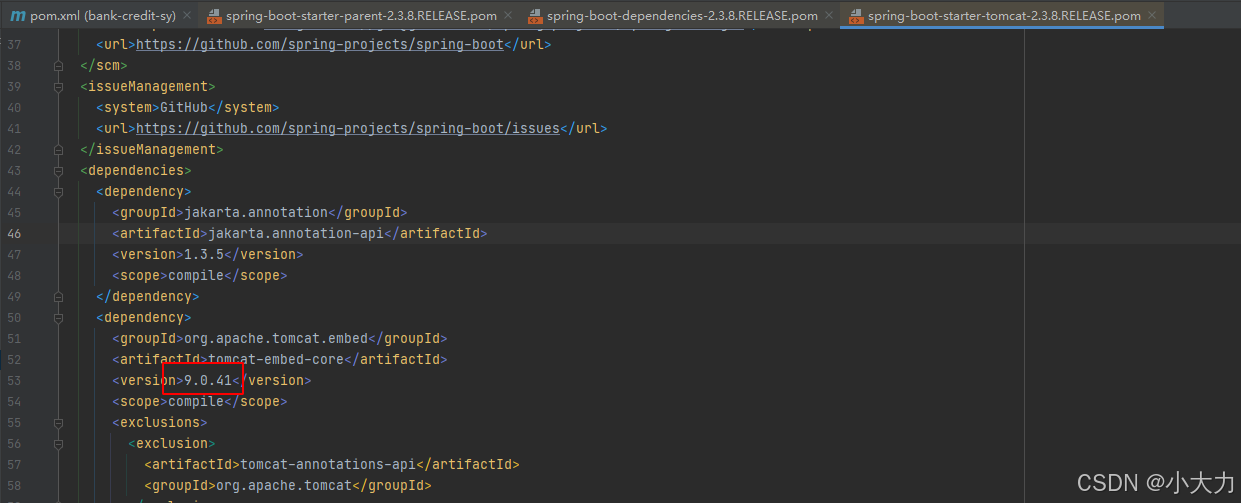Image resolution: width=1241 pixels, height=503 pixels.
Task: Collapse the dependencies block at line 43
Action: tap(59, 171)
